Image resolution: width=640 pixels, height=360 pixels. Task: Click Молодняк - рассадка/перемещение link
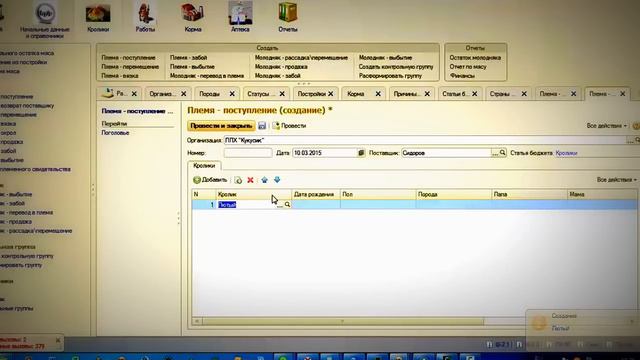(x=301, y=58)
